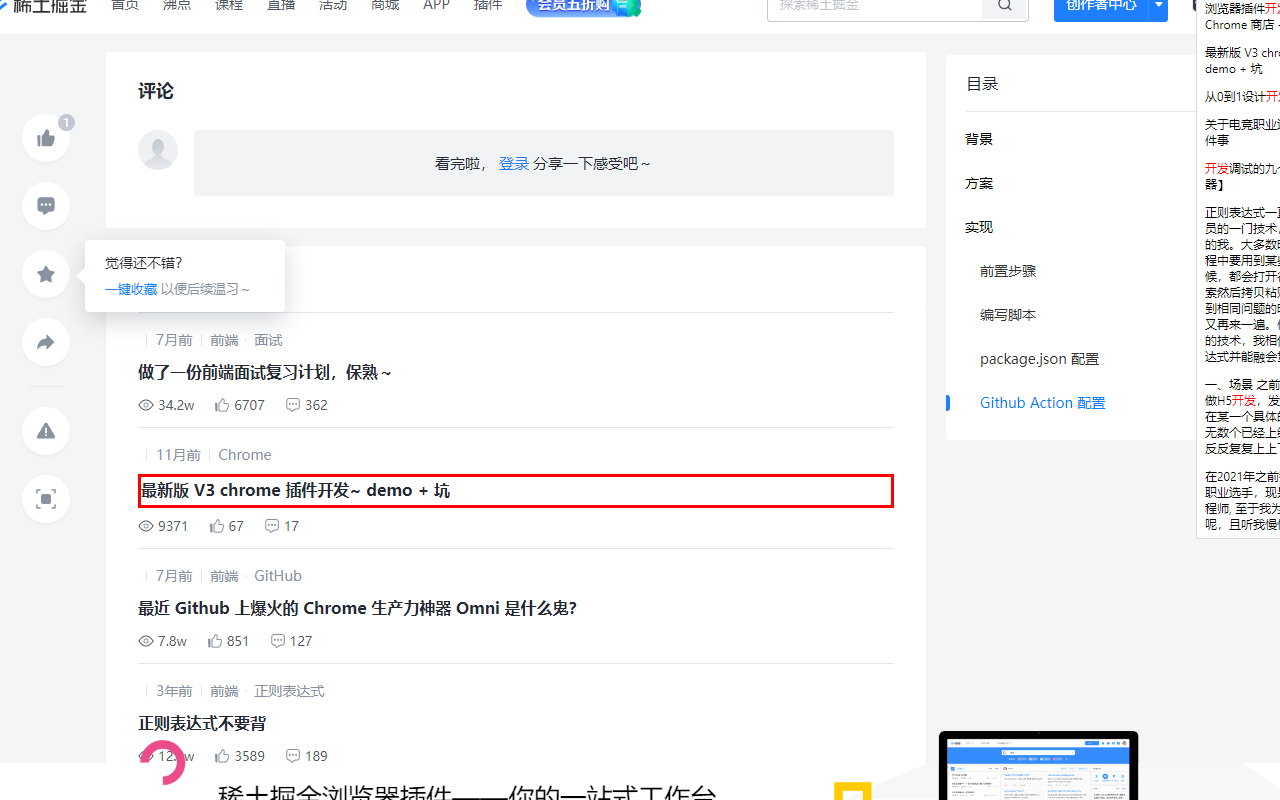Jump to 方案 in table of contents
The height and width of the screenshot is (800, 1280).
[x=979, y=183]
